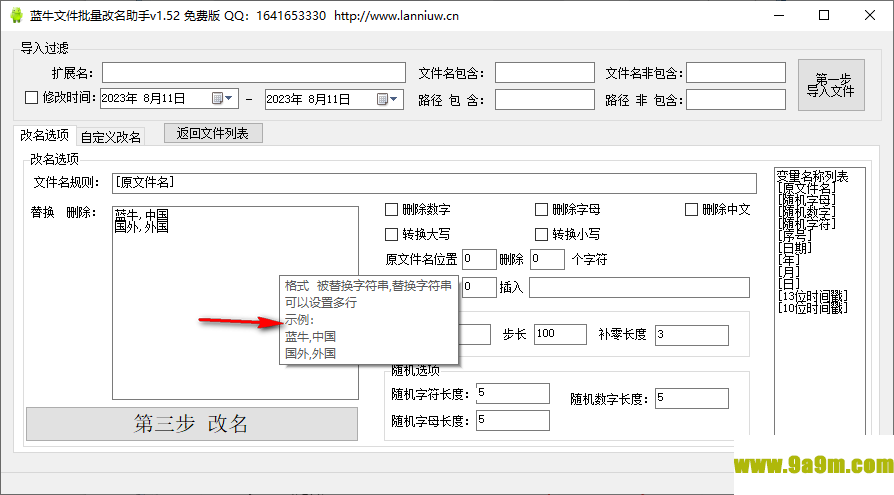Focus the 路径包含 input field
Screen dimensions: 894x495
click(544, 100)
